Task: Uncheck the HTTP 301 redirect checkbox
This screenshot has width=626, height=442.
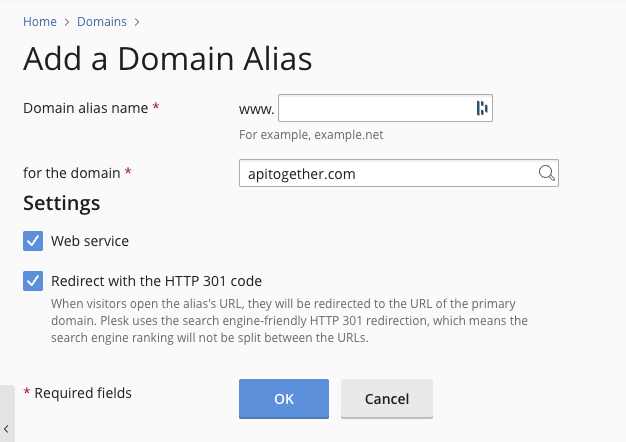Action: point(34,281)
